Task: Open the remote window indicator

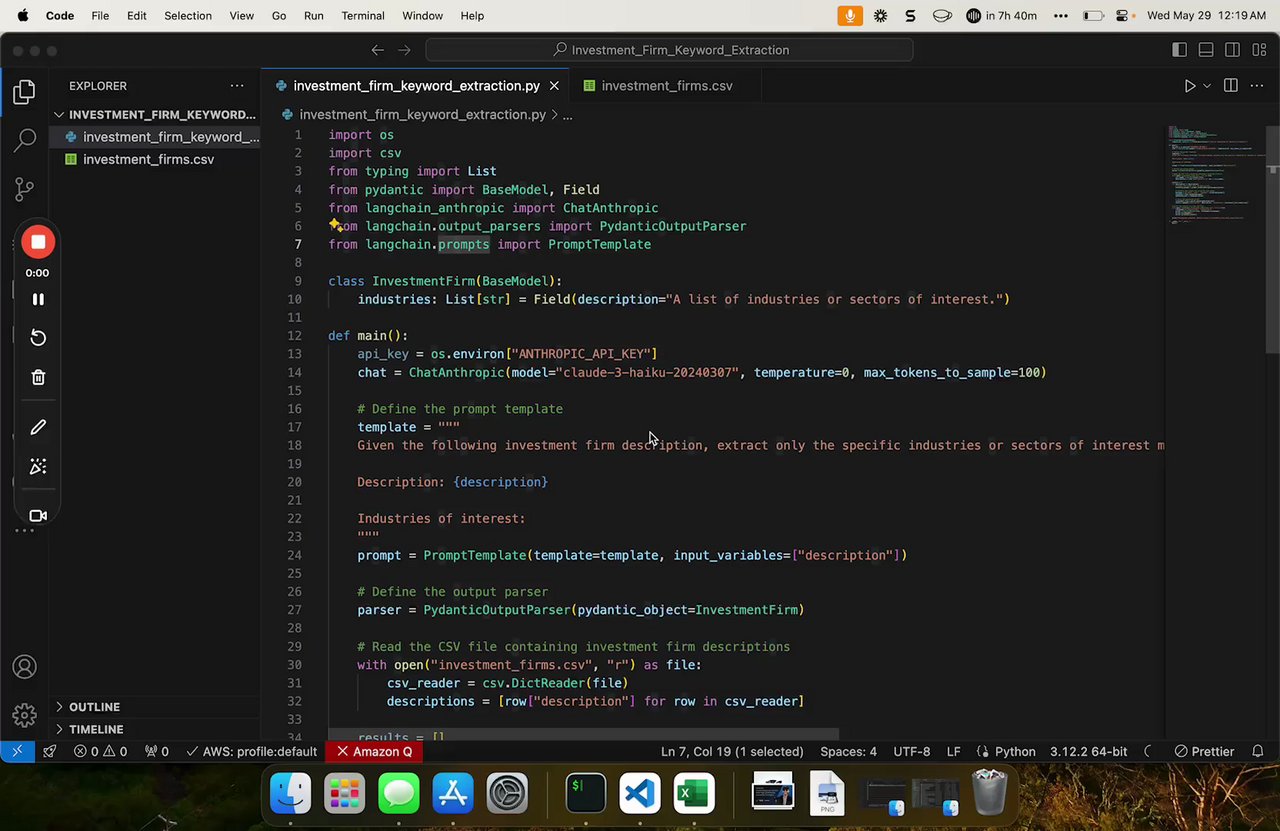Action: pyautogui.click(x=17, y=751)
